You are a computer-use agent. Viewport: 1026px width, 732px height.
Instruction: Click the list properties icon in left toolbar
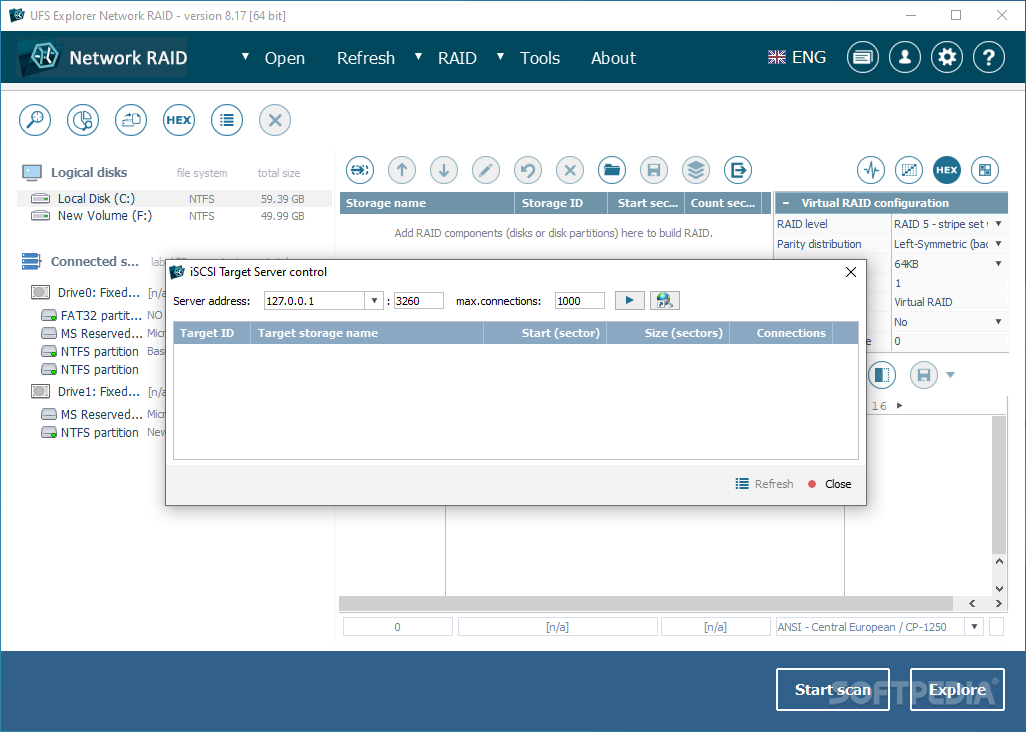(227, 120)
